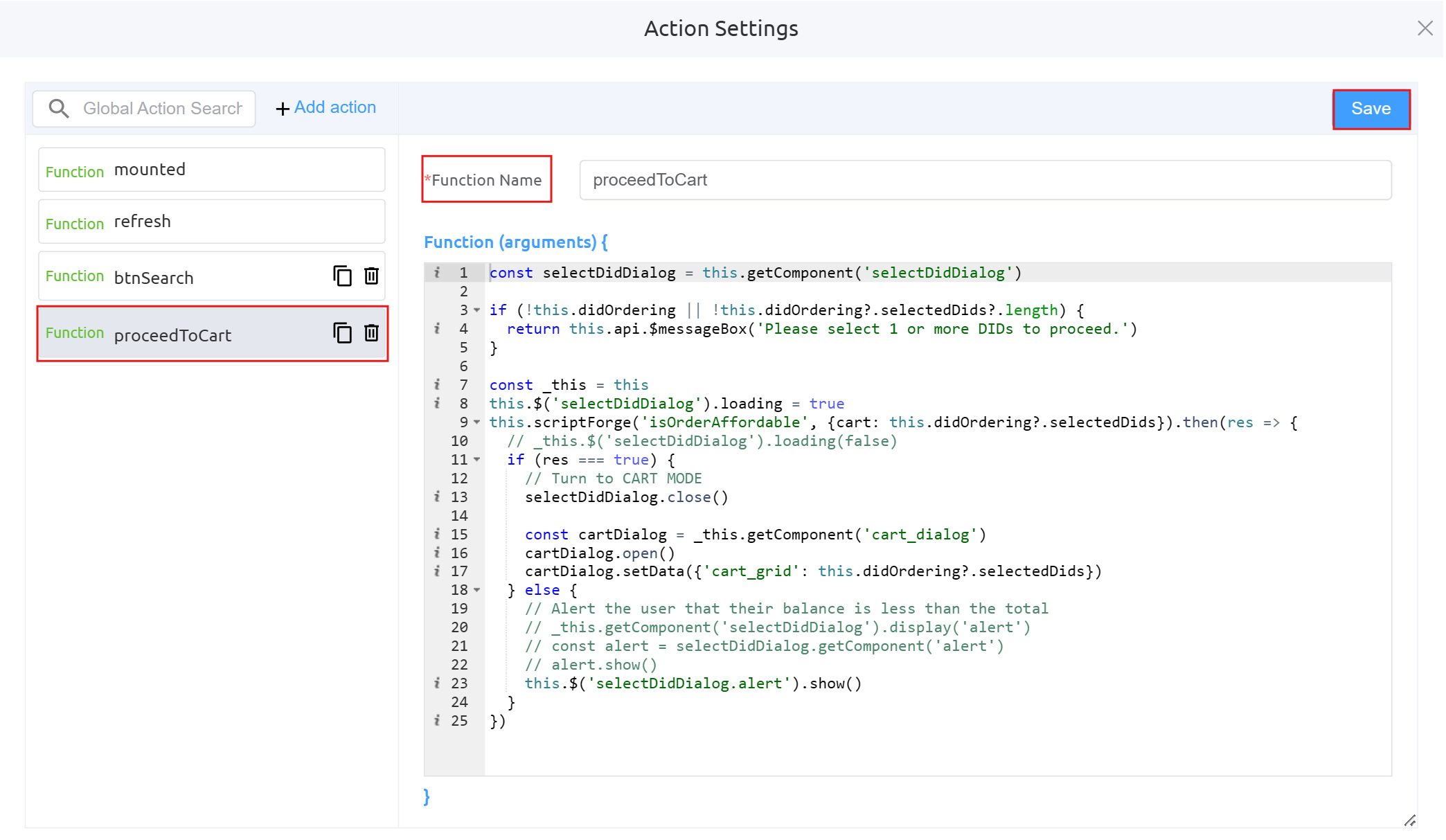Viewport: 1446px width, 840px height.
Task: Click the search magnifier icon
Action: point(59,109)
